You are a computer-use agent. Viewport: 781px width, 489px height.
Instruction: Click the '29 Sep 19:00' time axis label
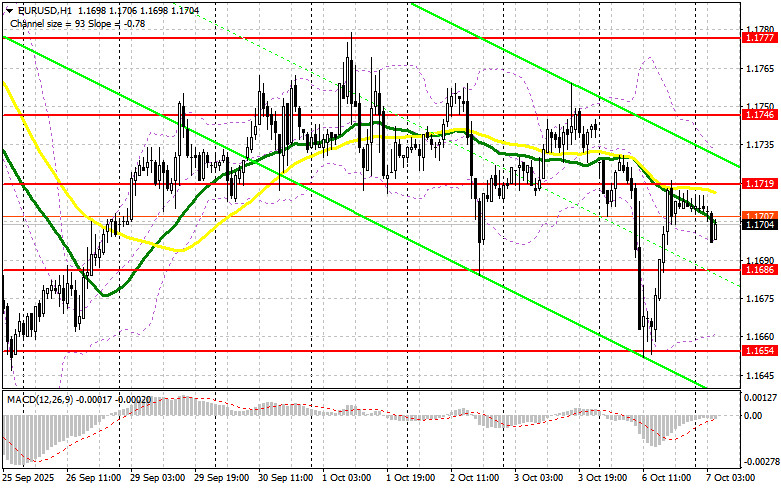coord(222,478)
